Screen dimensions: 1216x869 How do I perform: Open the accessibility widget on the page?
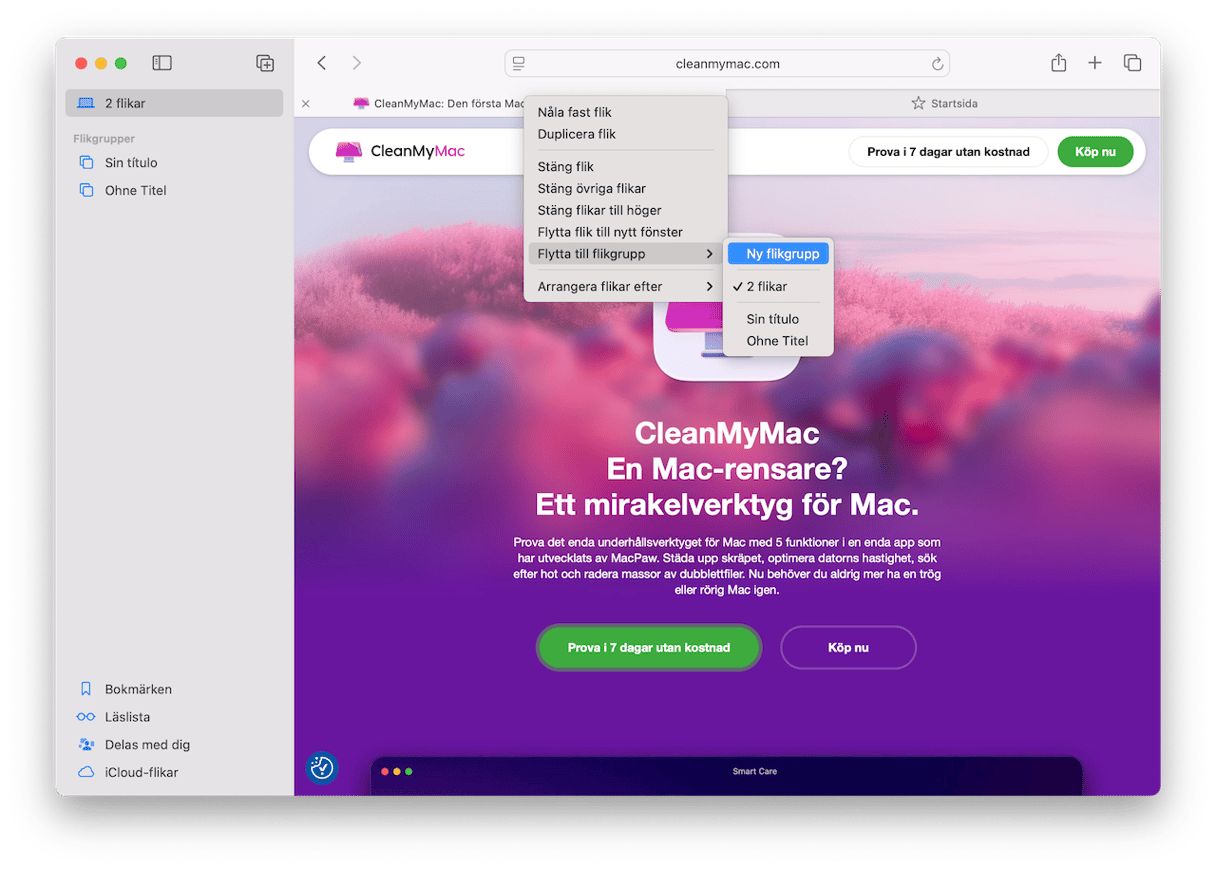point(322,768)
